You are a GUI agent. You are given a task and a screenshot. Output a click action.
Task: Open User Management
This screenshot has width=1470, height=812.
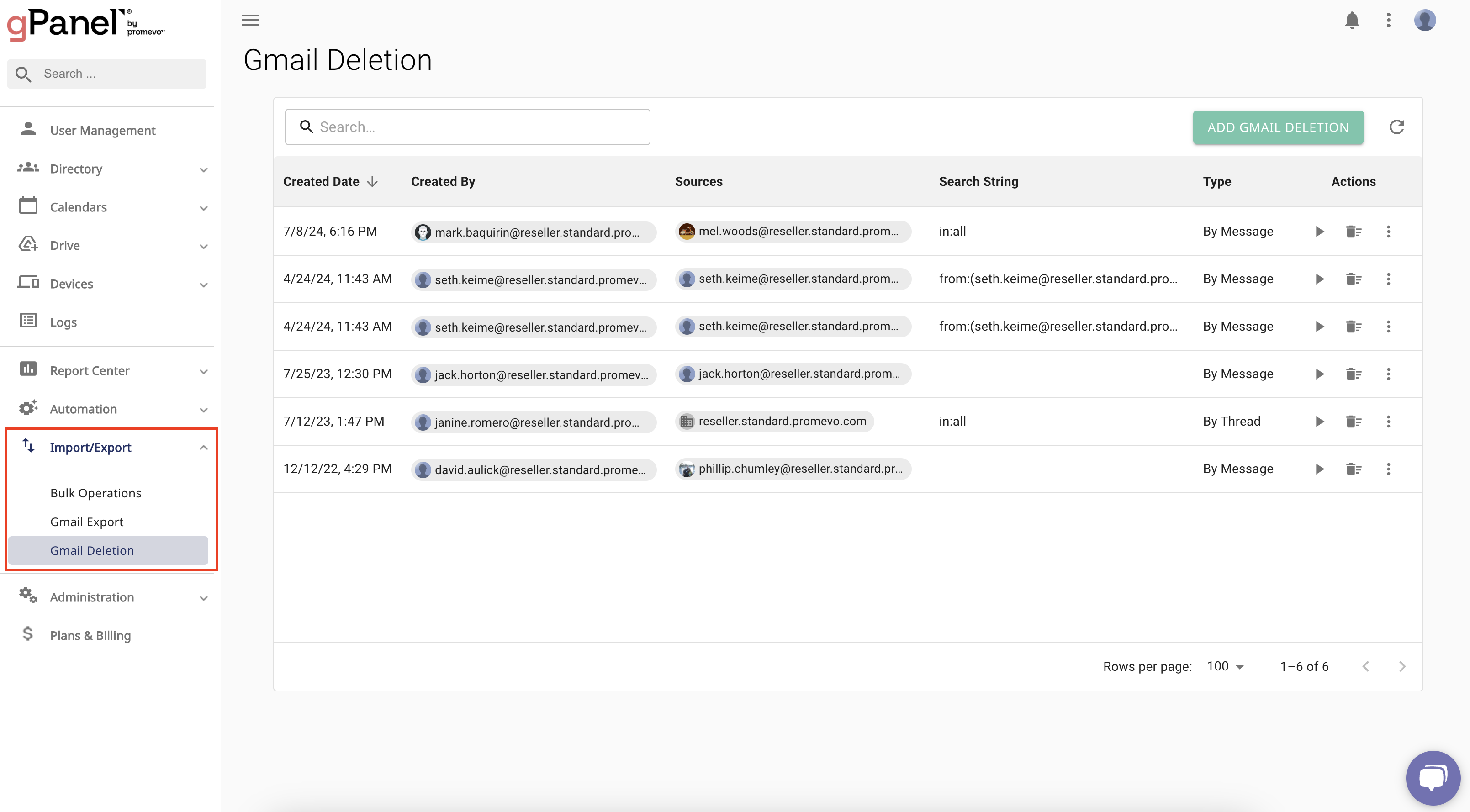(x=103, y=130)
